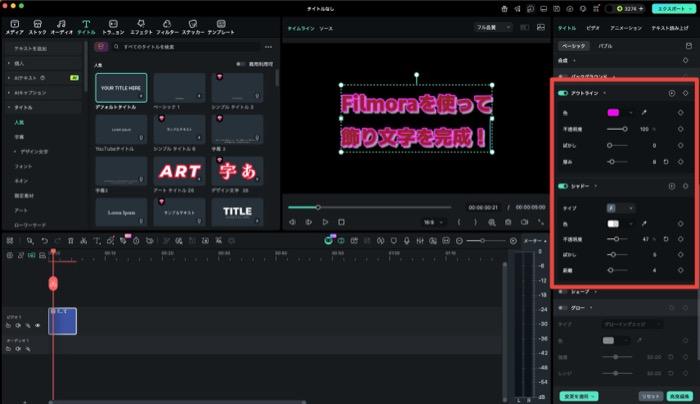The width and height of the screenshot is (700, 404).
Task: Select the ベーシック sub-tab
Action: (x=574, y=46)
